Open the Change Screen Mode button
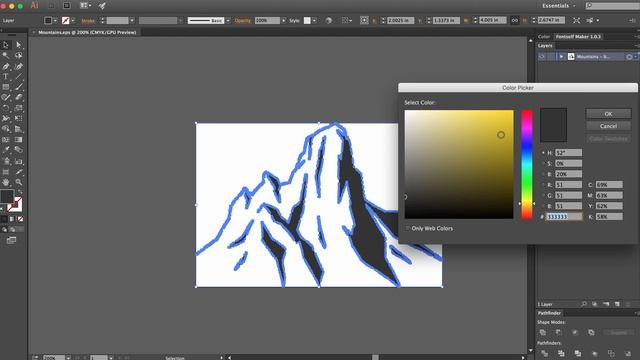 [x=11, y=240]
